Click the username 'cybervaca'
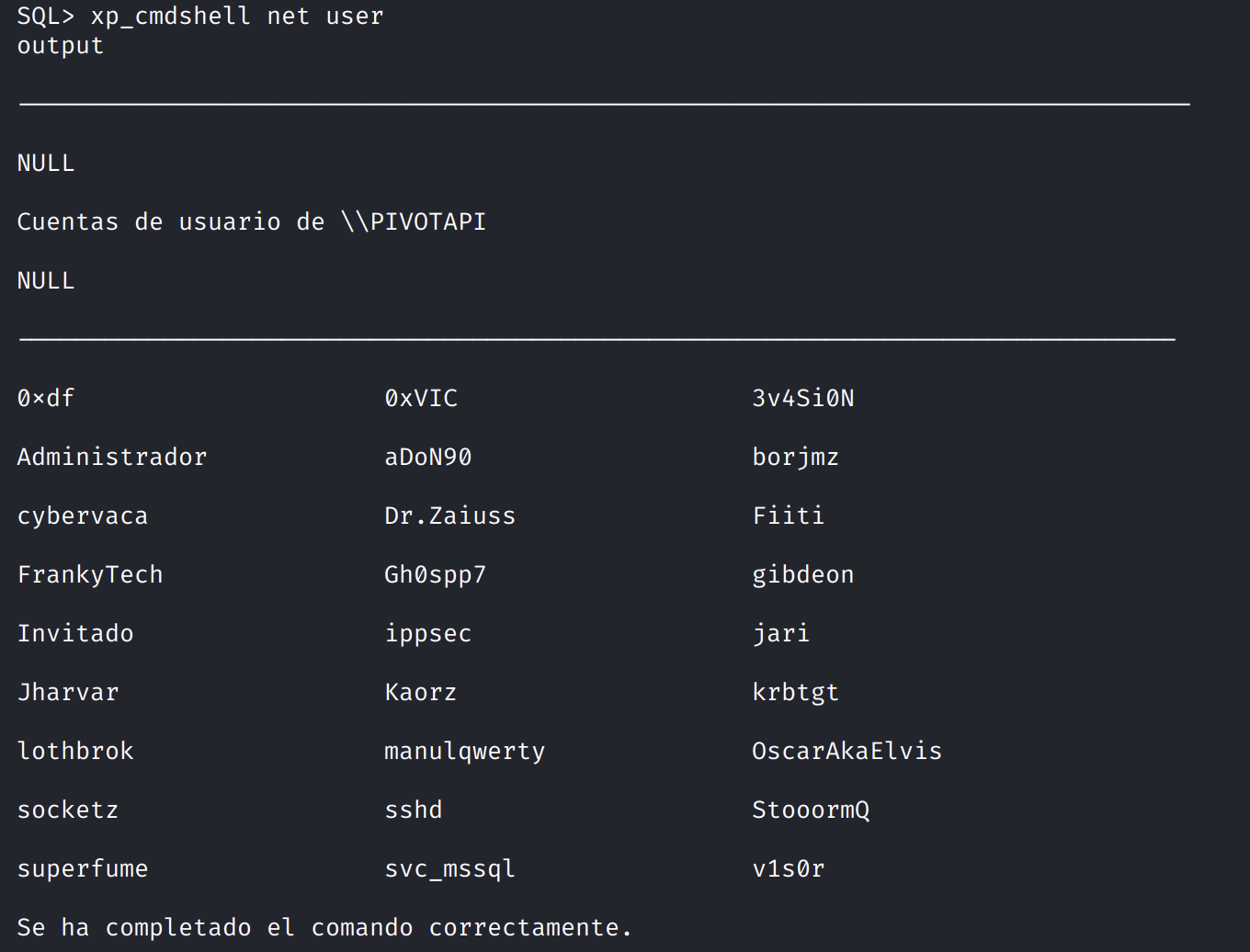The height and width of the screenshot is (952, 1250). (x=82, y=516)
